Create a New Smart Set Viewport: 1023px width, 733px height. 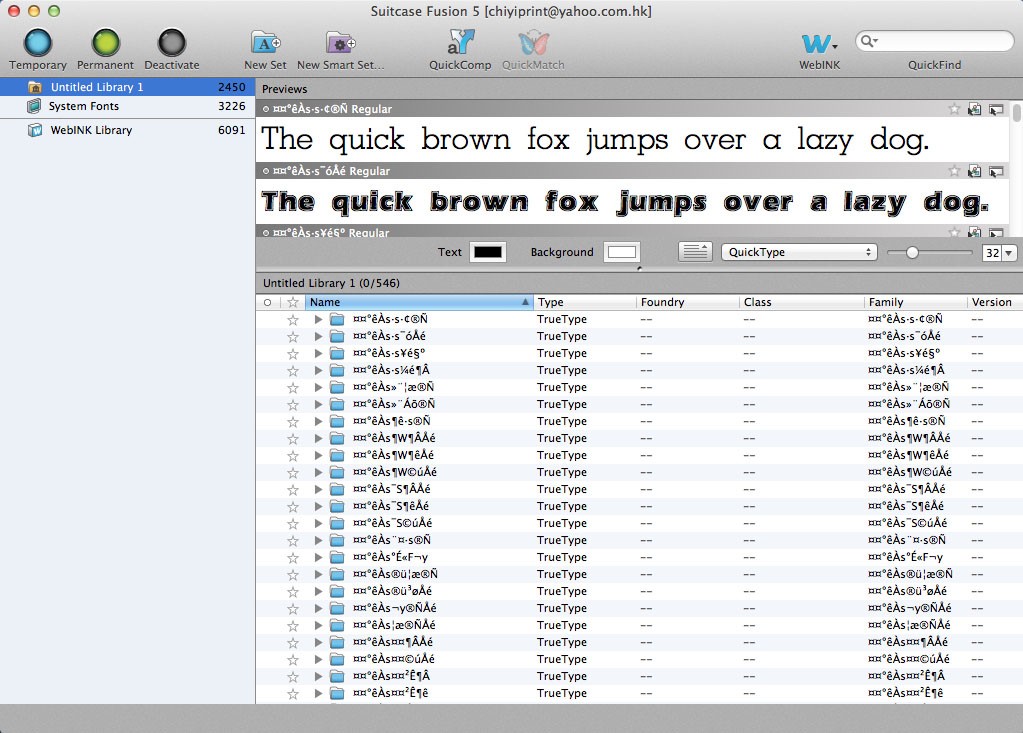point(341,50)
